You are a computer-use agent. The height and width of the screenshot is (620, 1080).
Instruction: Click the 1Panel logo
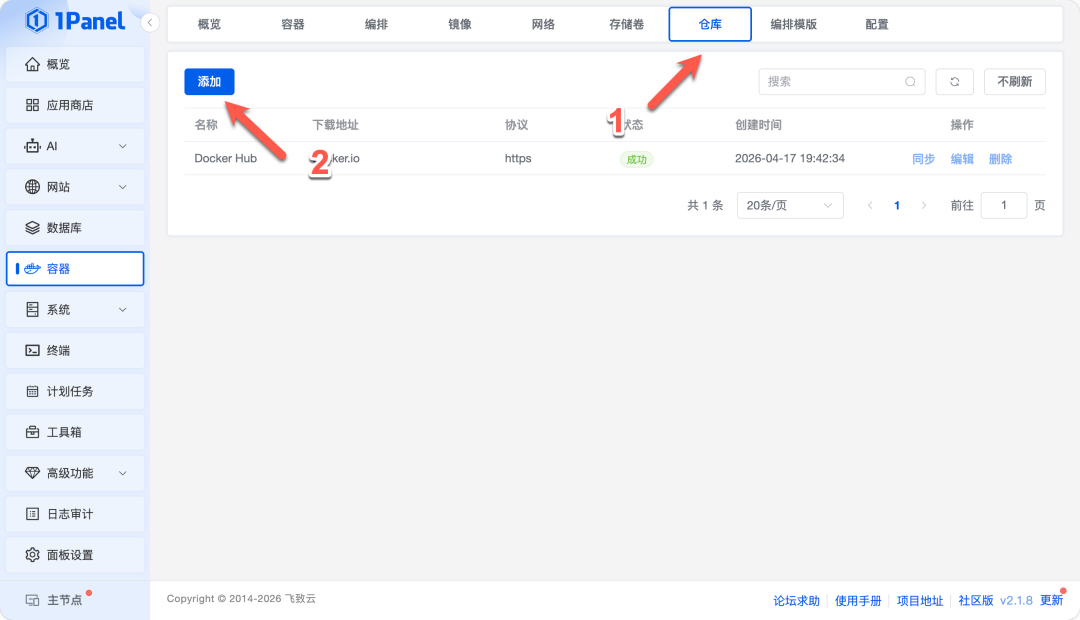(x=75, y=21)
